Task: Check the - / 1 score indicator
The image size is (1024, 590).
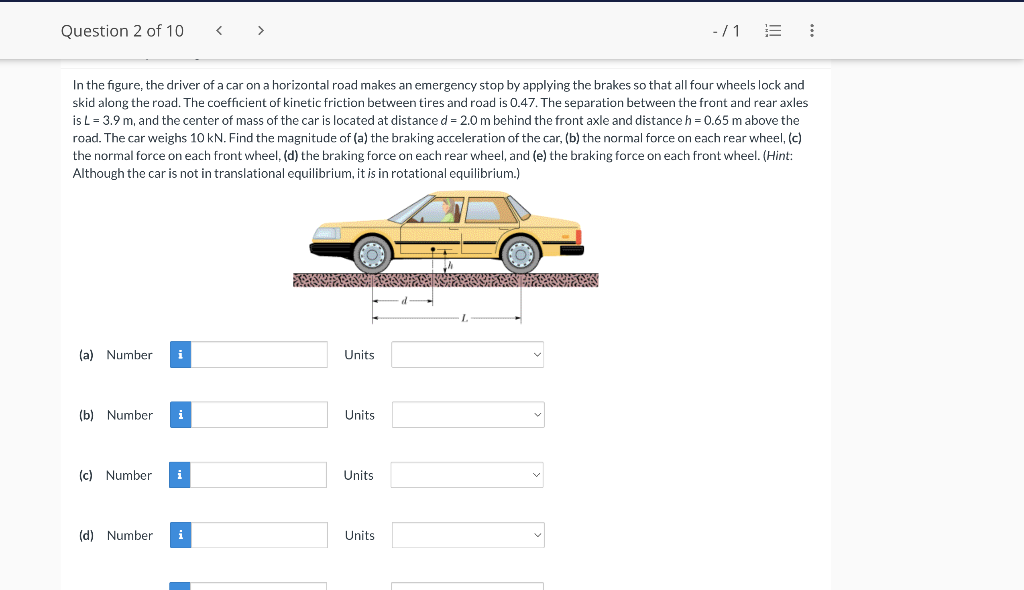Action: (726, 30)
